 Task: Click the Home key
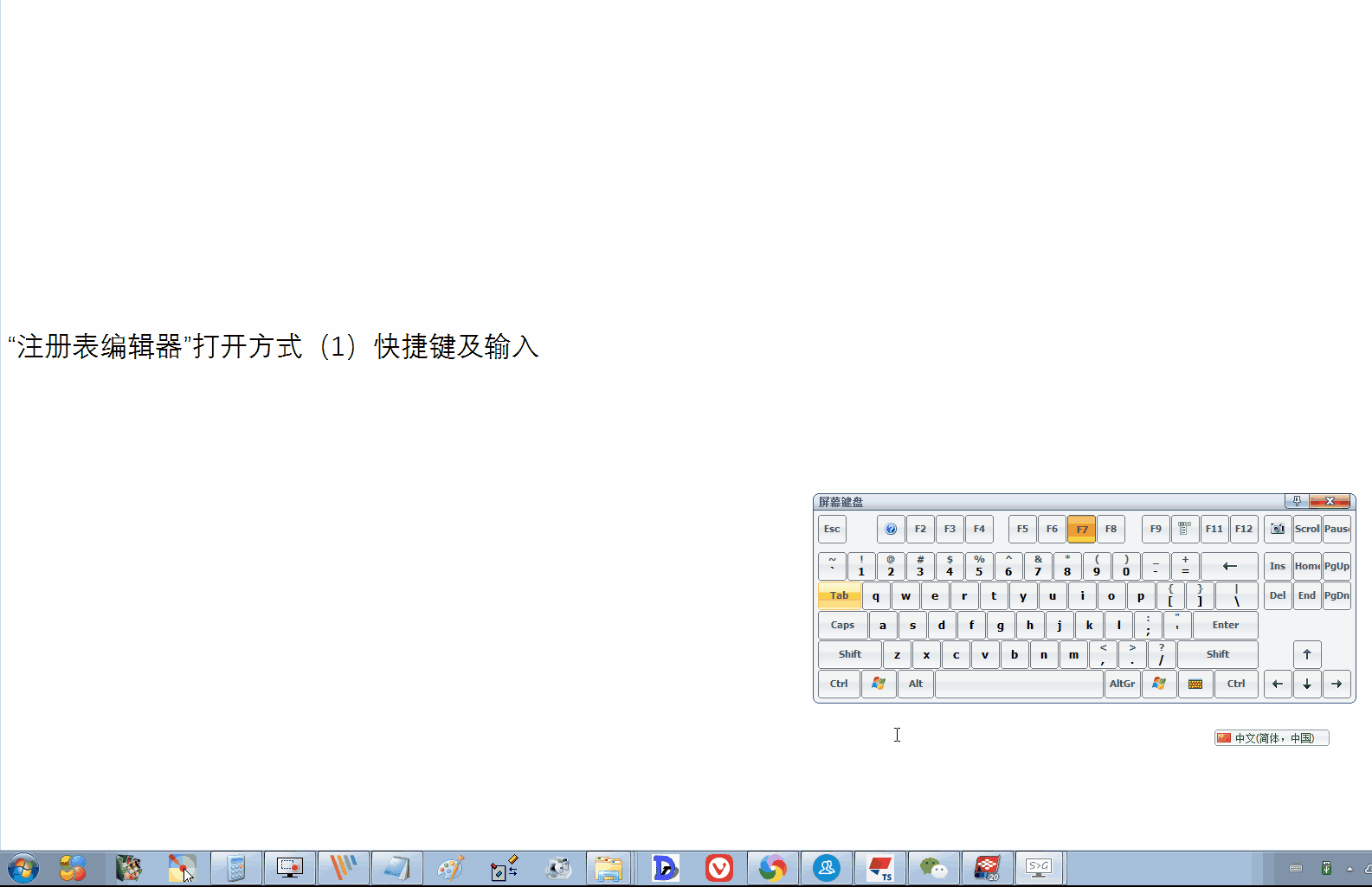coord(1307,567)
